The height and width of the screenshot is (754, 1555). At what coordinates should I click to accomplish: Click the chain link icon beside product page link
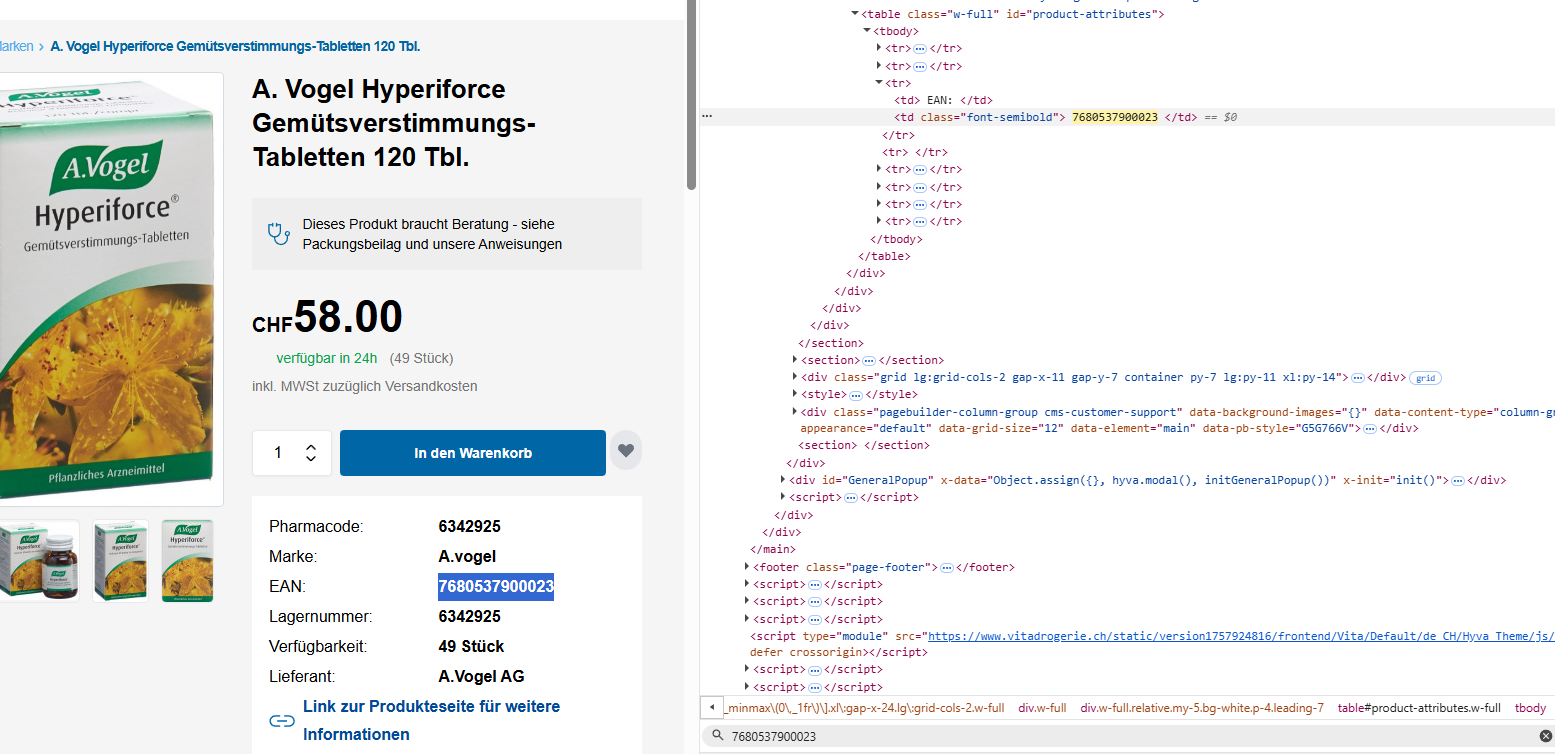(281, 721)
